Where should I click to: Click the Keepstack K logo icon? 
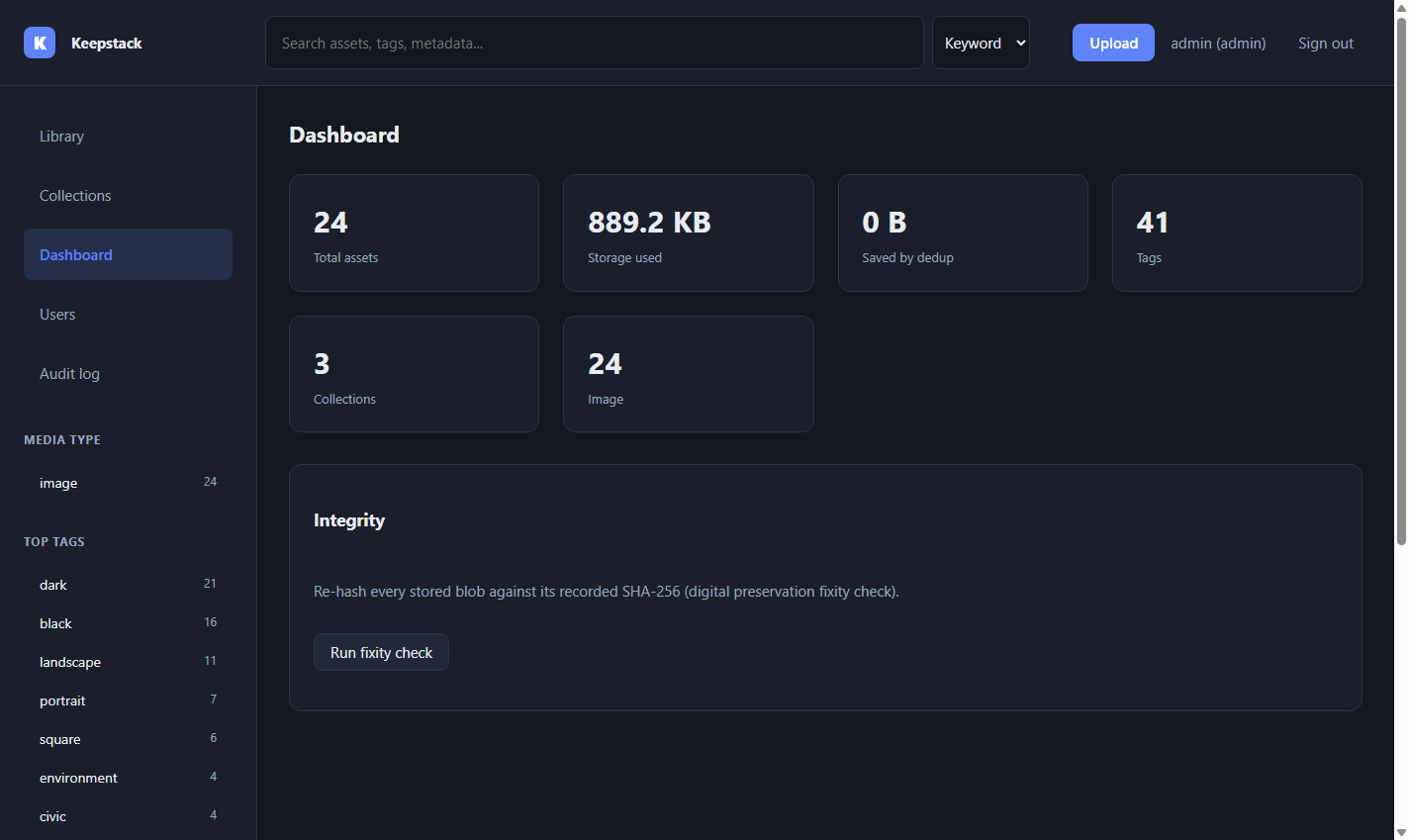pos(40,43)
